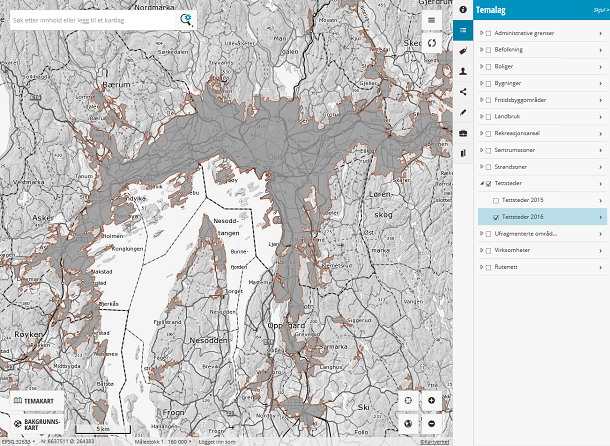Zoom out with the minus button
This screenshot has width=610, height=446.
[x=431, y=423]
